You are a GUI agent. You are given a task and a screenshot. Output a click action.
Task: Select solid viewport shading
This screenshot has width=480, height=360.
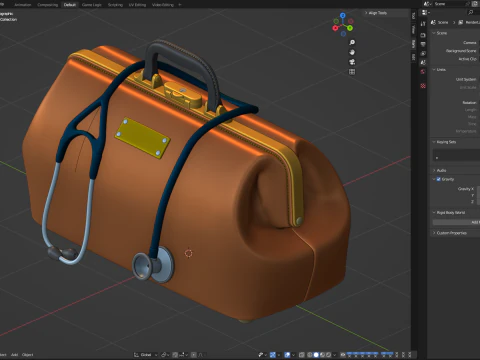(316, 355)
